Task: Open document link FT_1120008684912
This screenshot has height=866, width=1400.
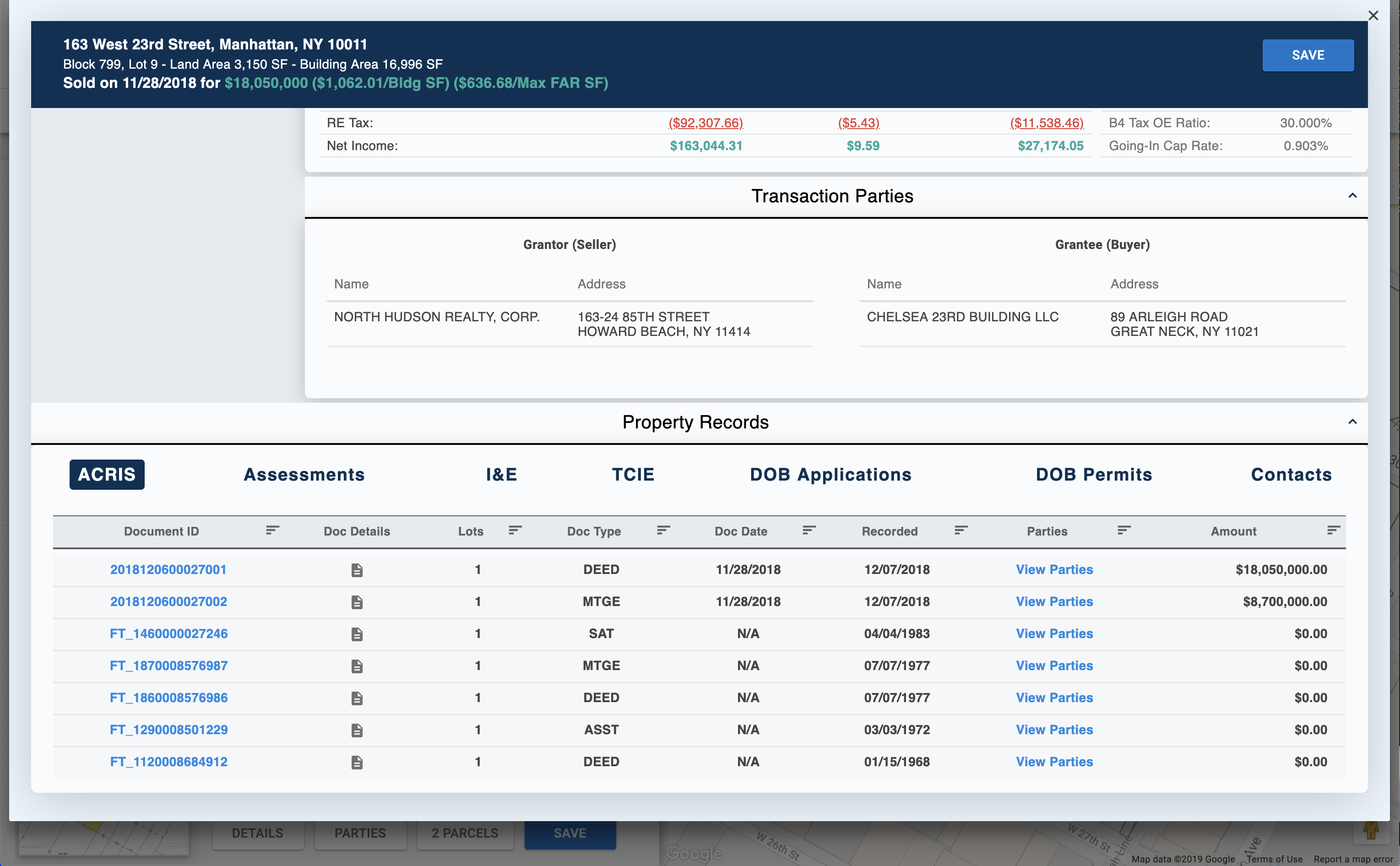Action: (168, 762)
